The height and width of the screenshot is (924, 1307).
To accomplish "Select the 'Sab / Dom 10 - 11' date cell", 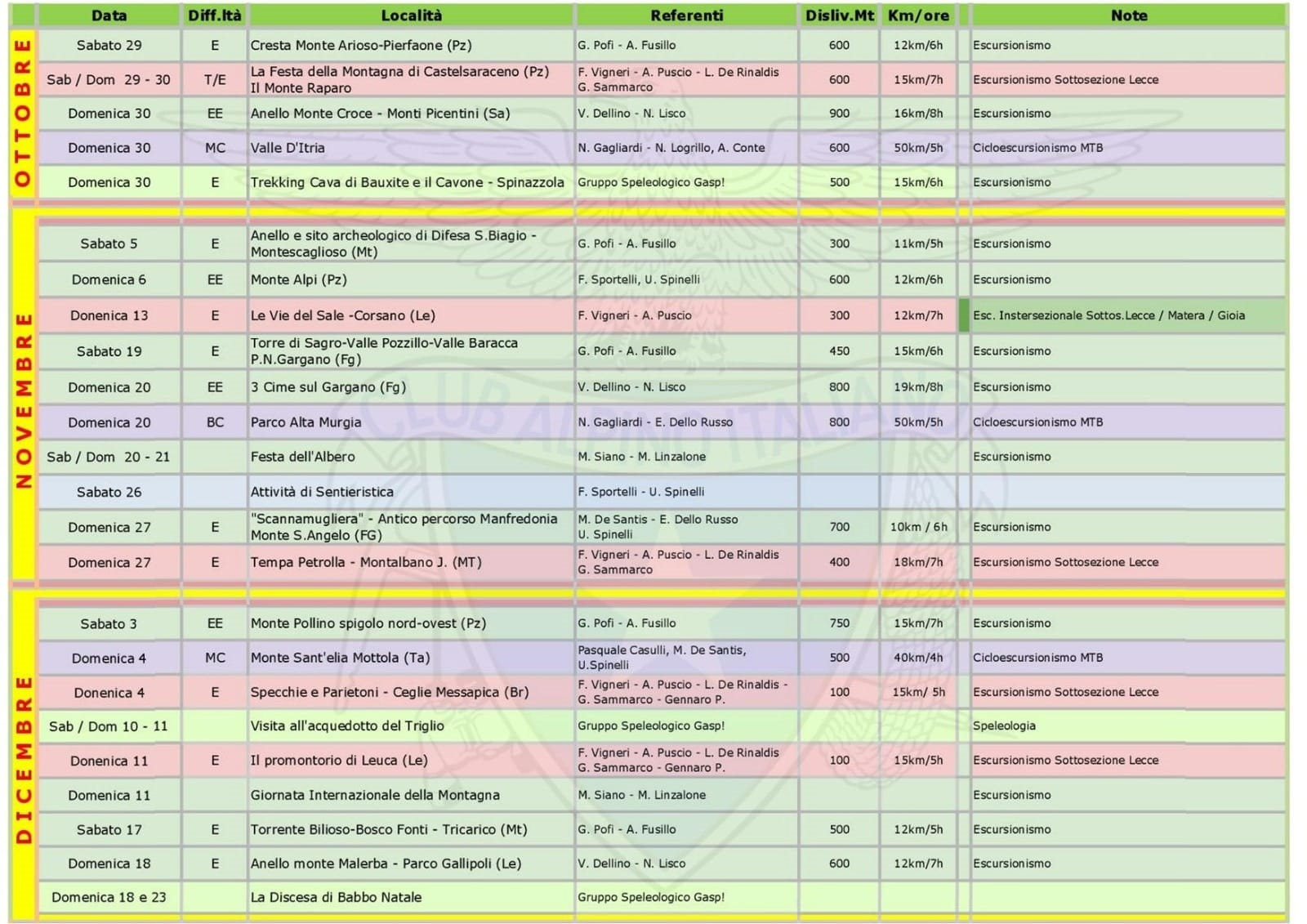I will click(109, 726).
